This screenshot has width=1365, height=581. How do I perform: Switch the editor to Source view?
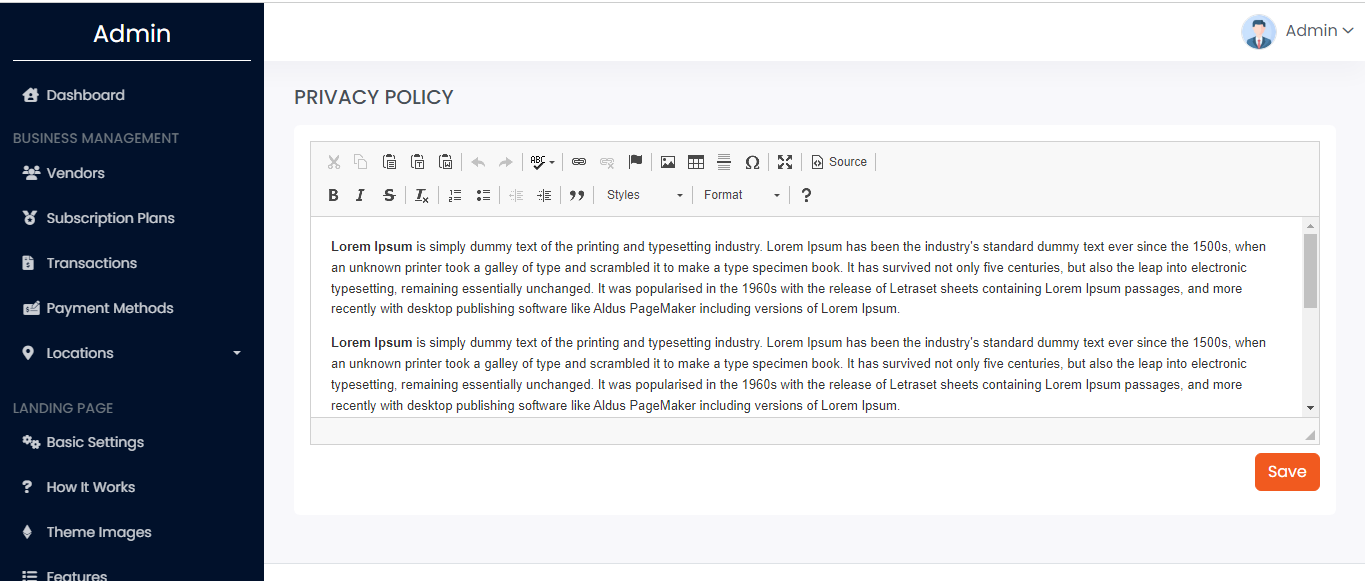(838, 162)
